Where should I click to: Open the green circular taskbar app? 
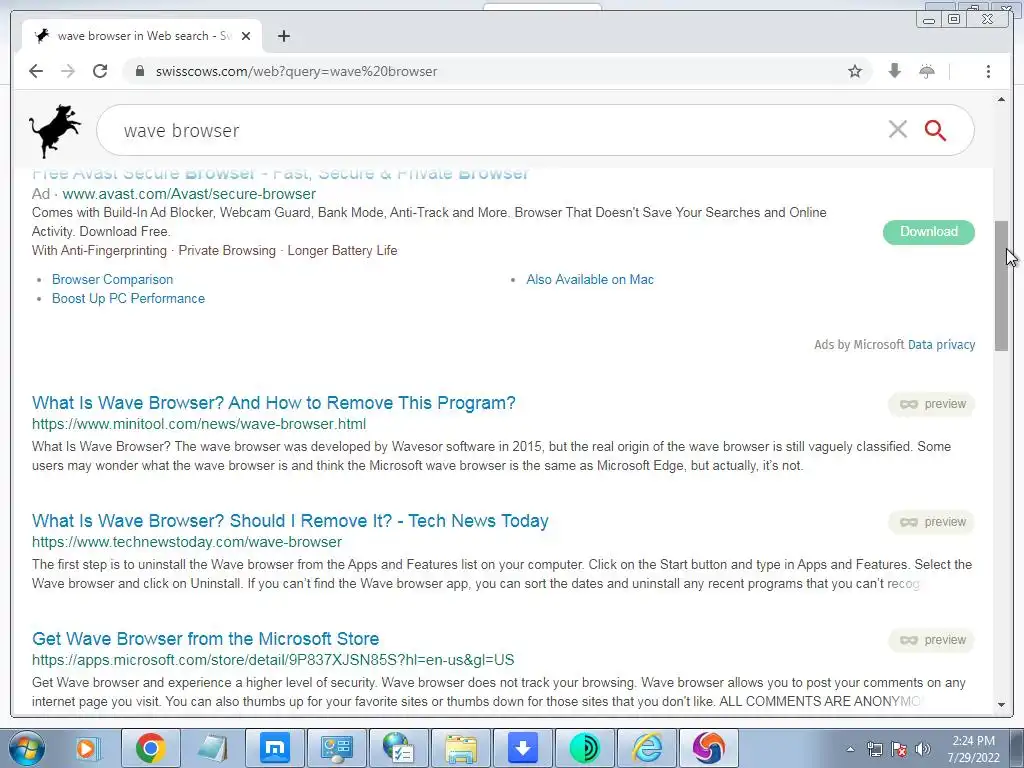pyautogui.click(x=584, y=748)
